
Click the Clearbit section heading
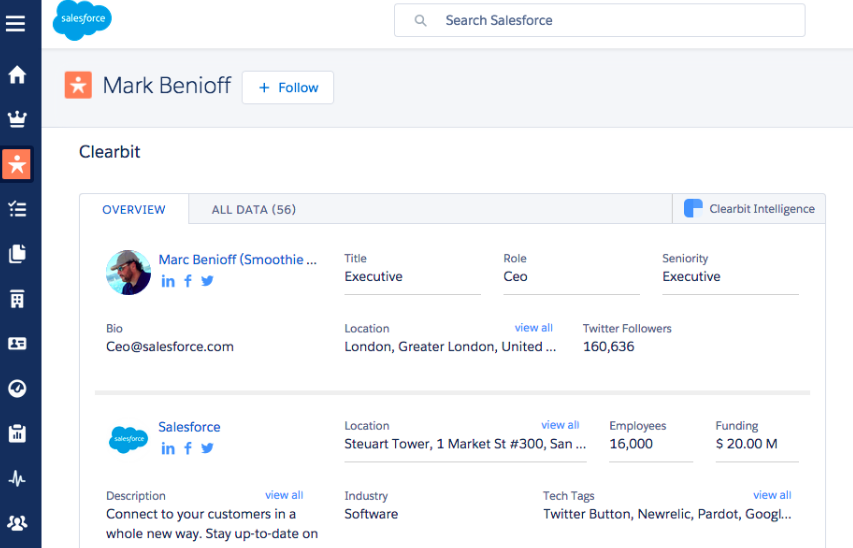(x=109, y=152)
